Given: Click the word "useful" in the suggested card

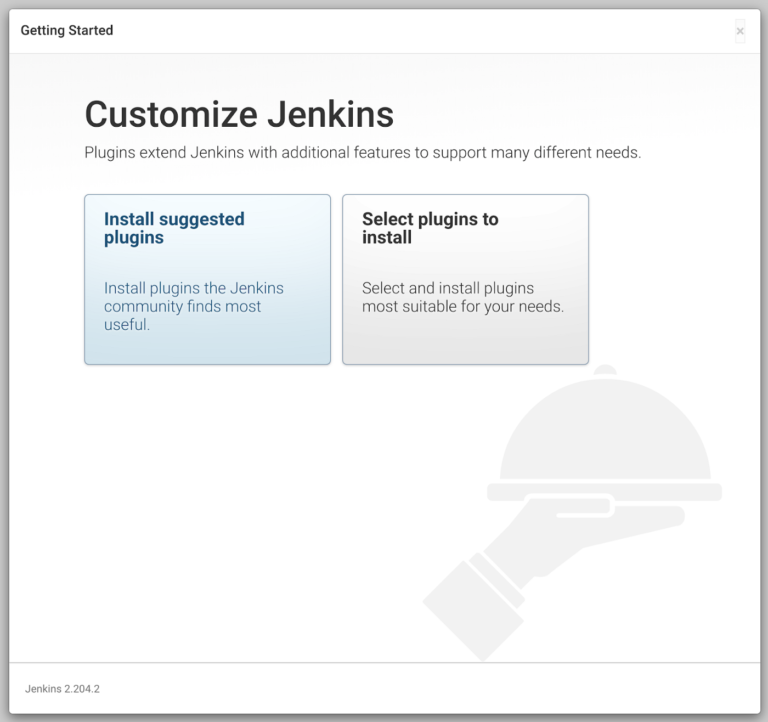Looking at the screenshot, I should tap(126, 324).
